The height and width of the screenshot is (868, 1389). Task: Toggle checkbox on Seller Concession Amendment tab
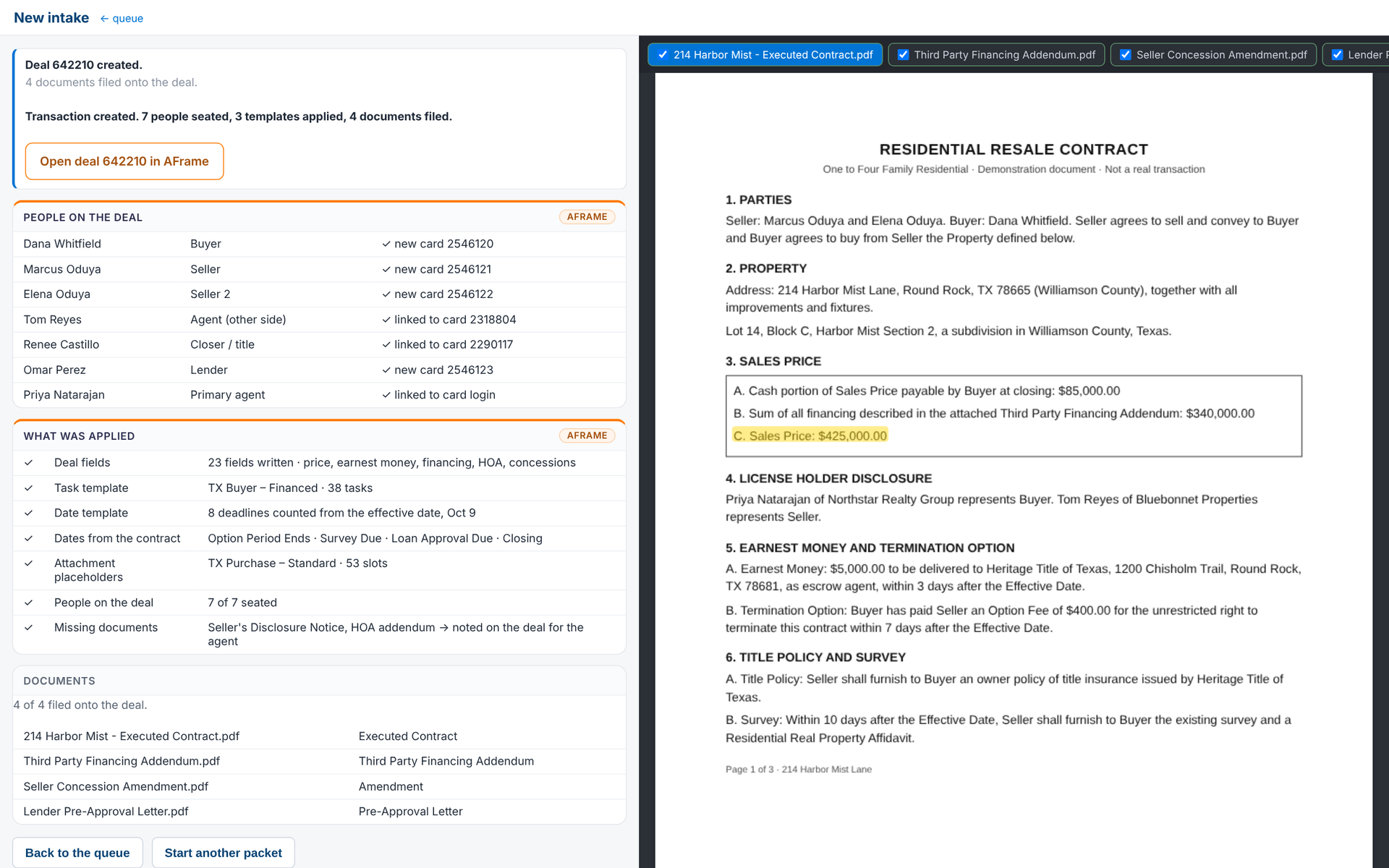pyautogui.click(x=1125, y=55)
